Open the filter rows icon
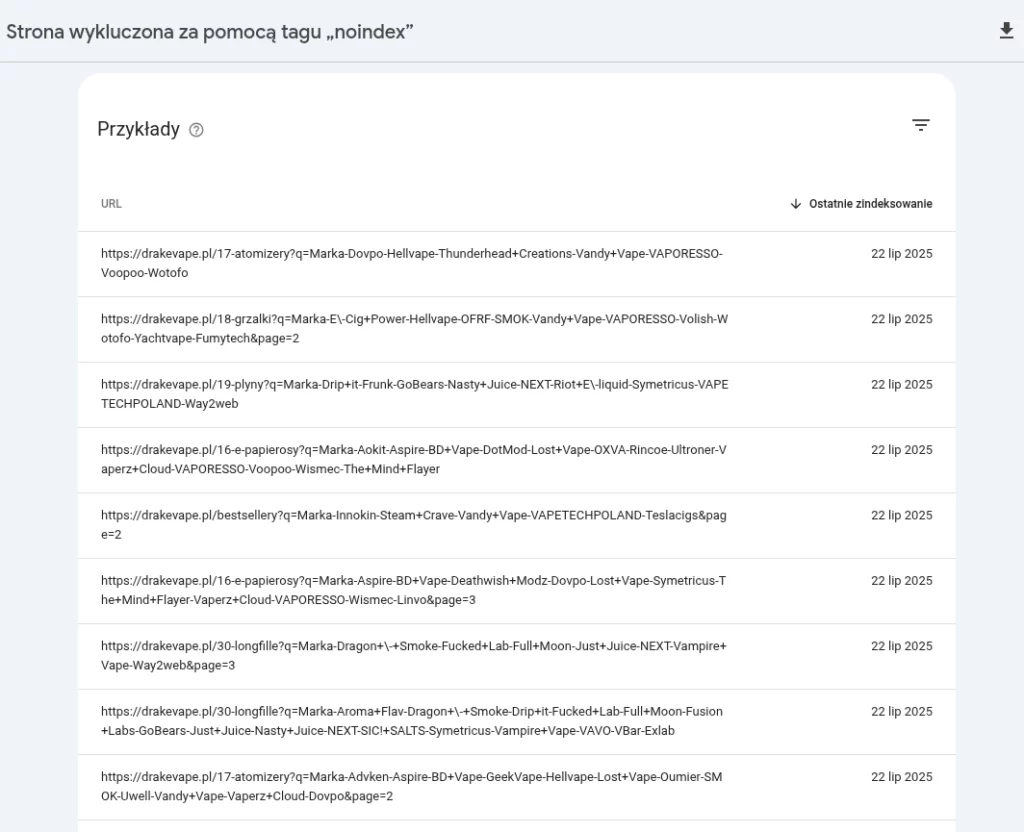The width and height of the screenshot is (1024, 832). click(x=920, y=125)
